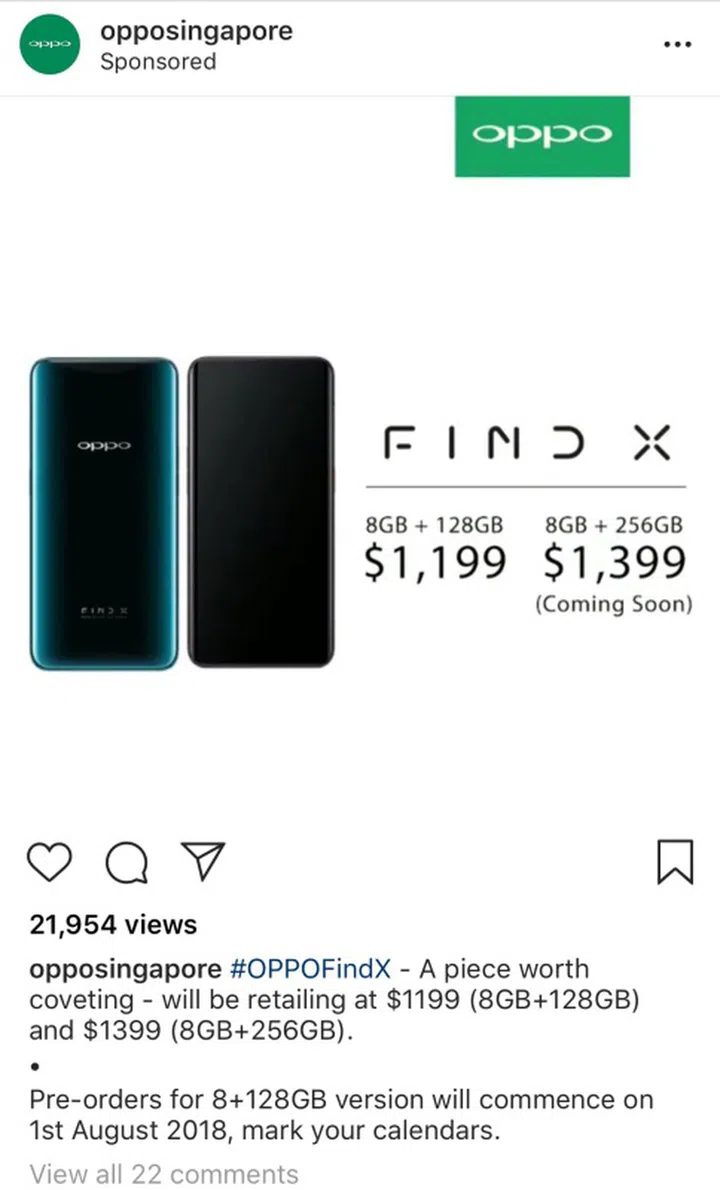Open opposingapore profile avatar
This screenshot has height=1190, width=720.
coord(49,44)
